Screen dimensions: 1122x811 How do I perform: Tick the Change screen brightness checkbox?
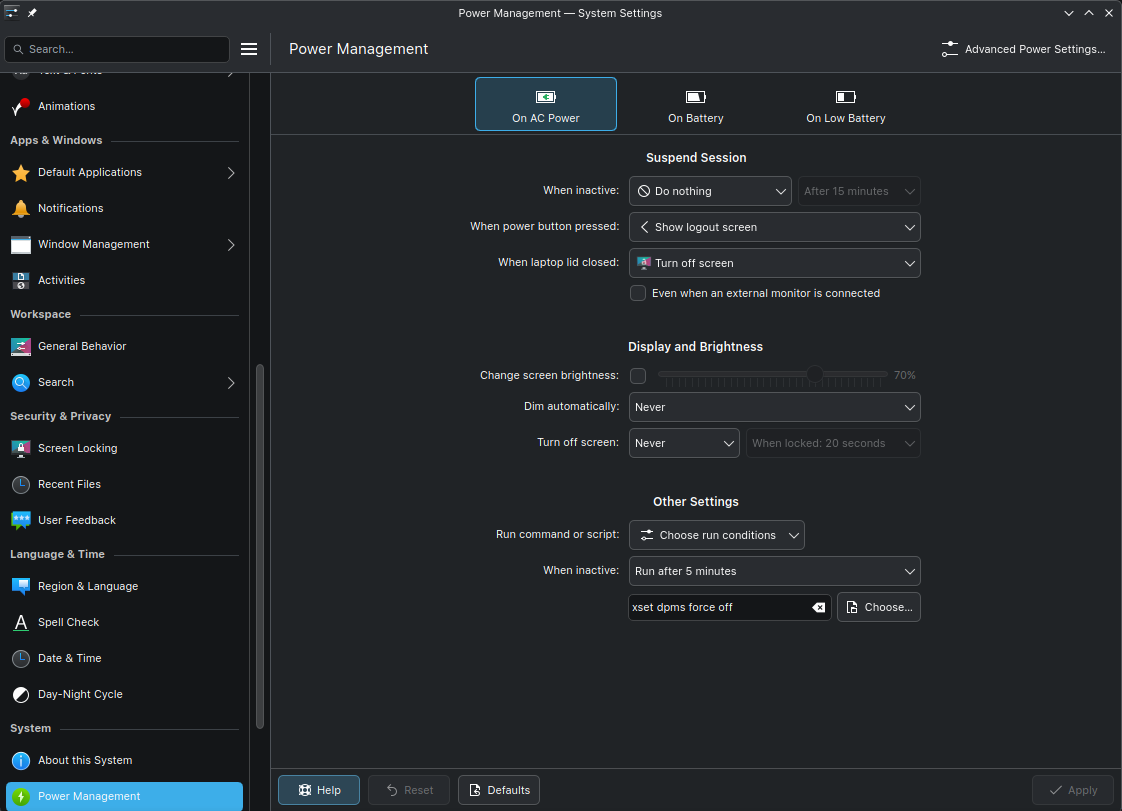pyautogui.click(x=638, y=376)
